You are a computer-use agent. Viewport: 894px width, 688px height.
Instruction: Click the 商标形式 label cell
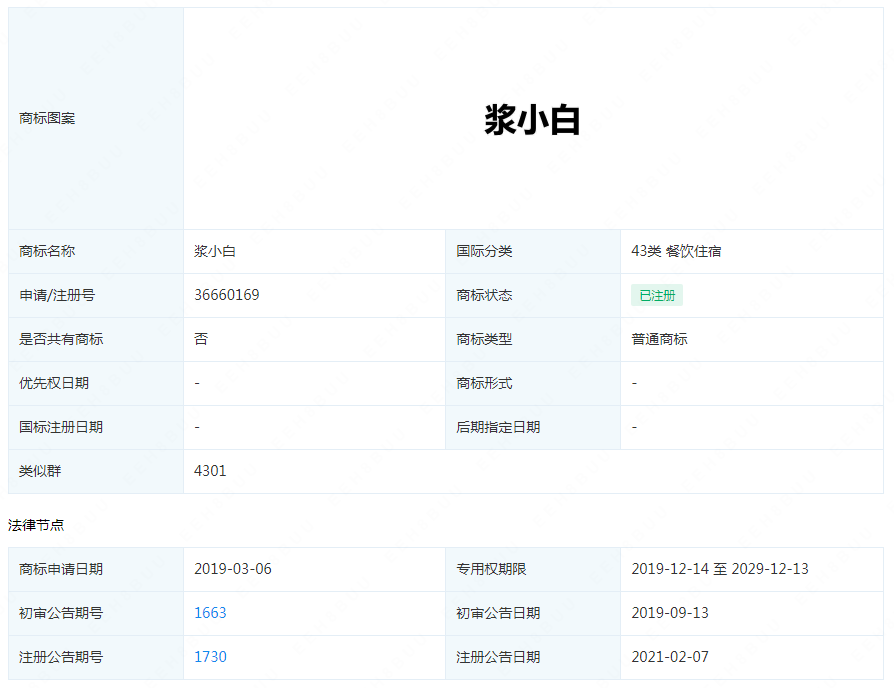pyautogui.click(x=533, y=383)
